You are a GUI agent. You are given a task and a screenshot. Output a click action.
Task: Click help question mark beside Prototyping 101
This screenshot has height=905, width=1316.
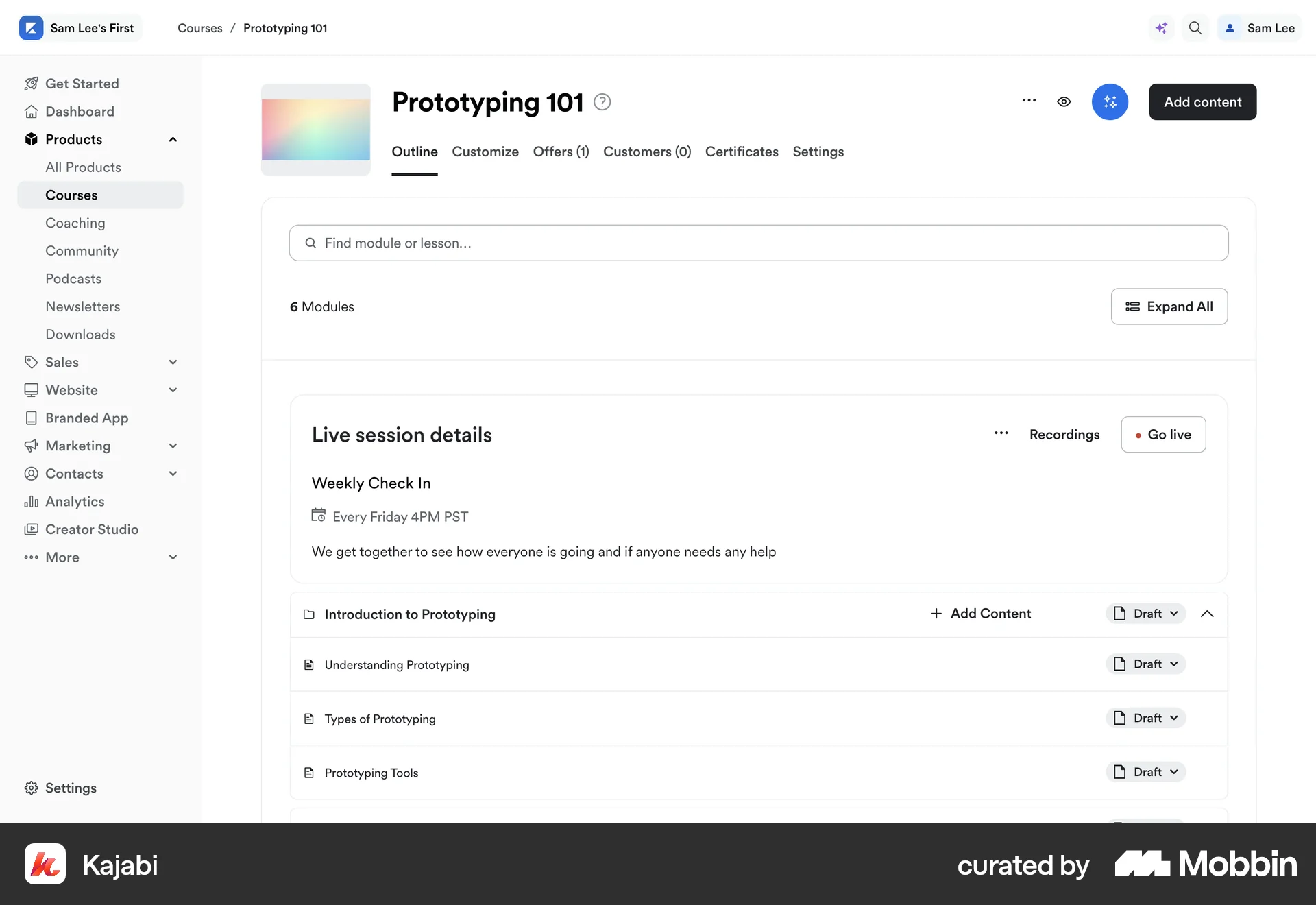[x=602, y=102]
